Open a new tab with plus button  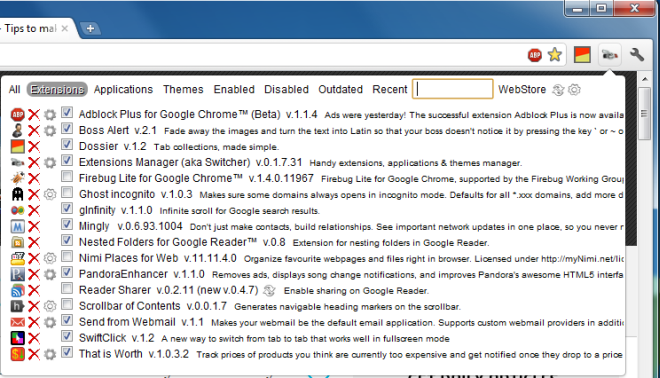pyautogui.click(x=90, y=29)
